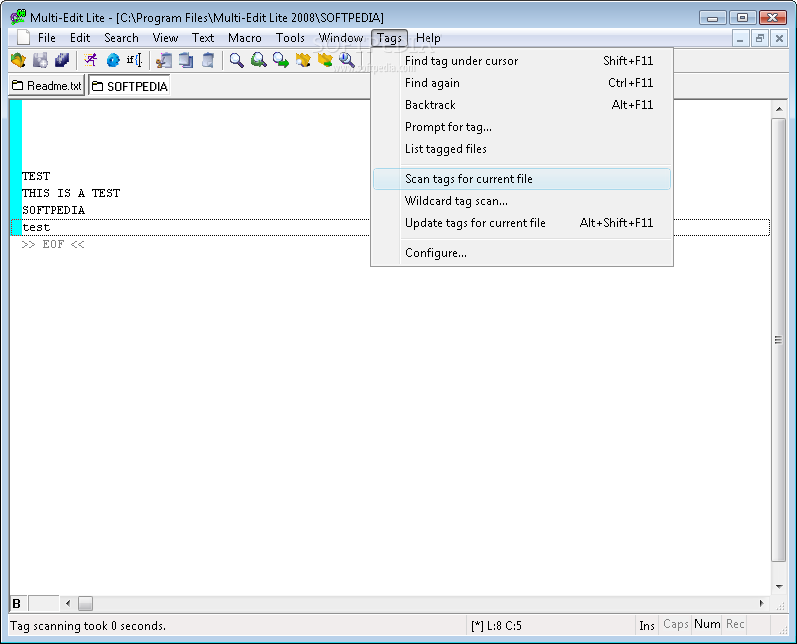Click the Cut scissors toolbar icon
Viewport: 797px width, 644px height.
pos(163,60)
